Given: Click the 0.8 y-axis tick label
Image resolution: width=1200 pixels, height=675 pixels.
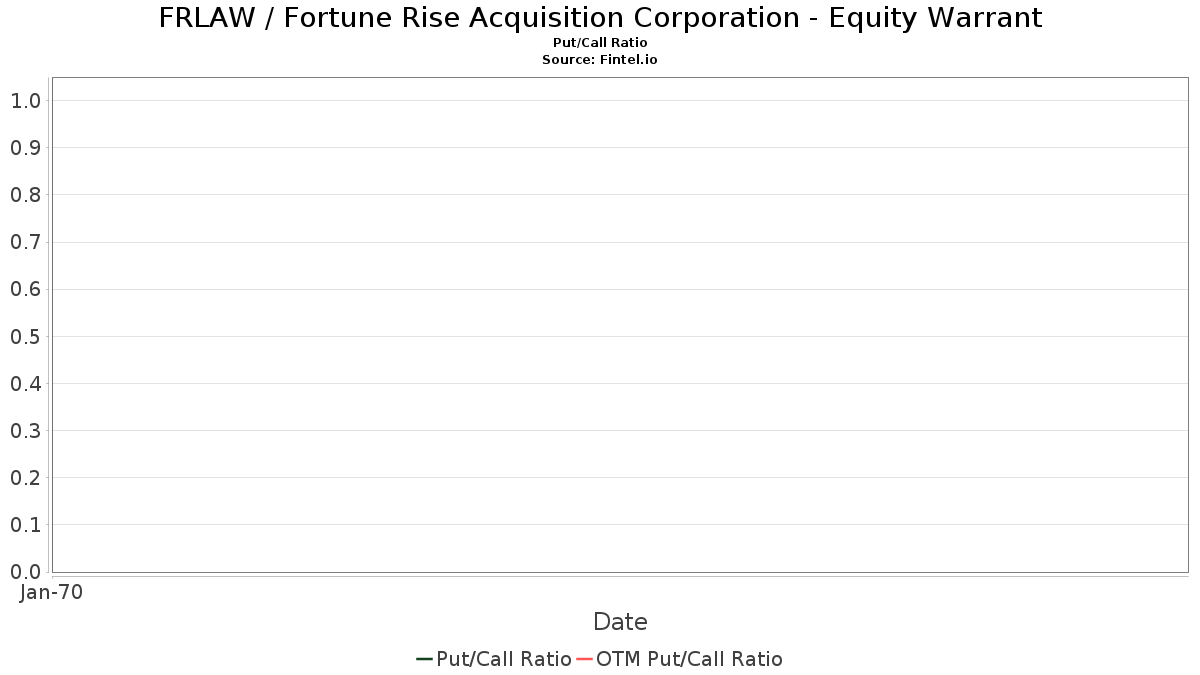Looking at the screenshot, I should click(25, 194).
